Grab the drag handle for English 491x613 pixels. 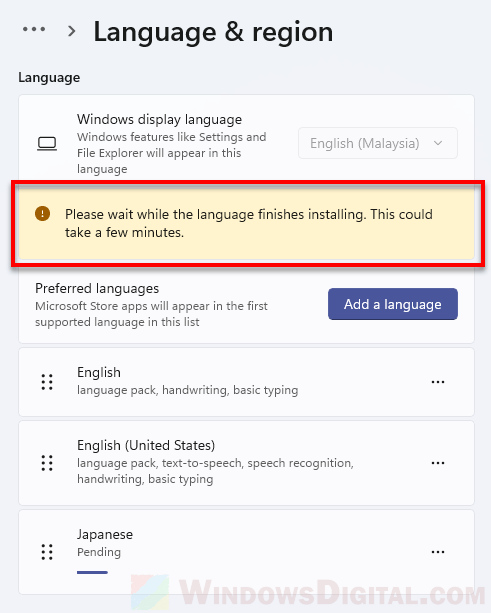click(47, 382)
